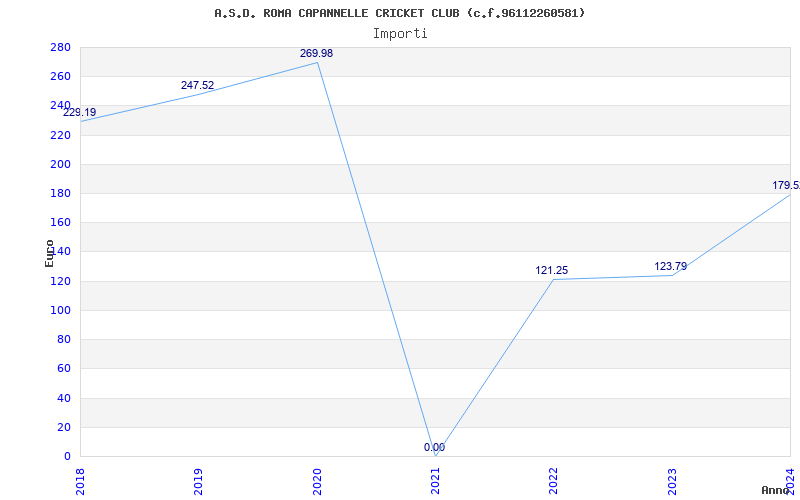Click the 100 y-axis tick label
Screen dimensions: 800x500
pyautogui.click(x=61, y=310)
